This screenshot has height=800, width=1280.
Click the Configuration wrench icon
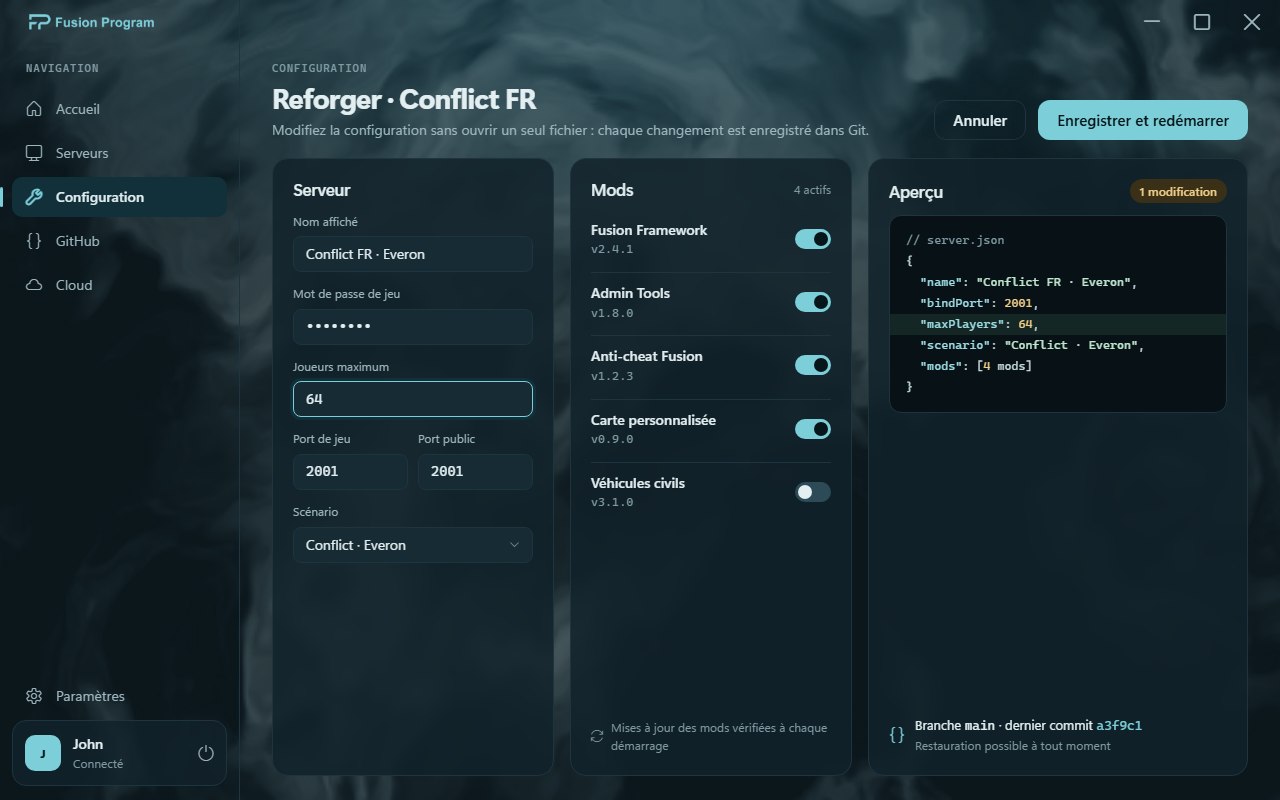34,197
